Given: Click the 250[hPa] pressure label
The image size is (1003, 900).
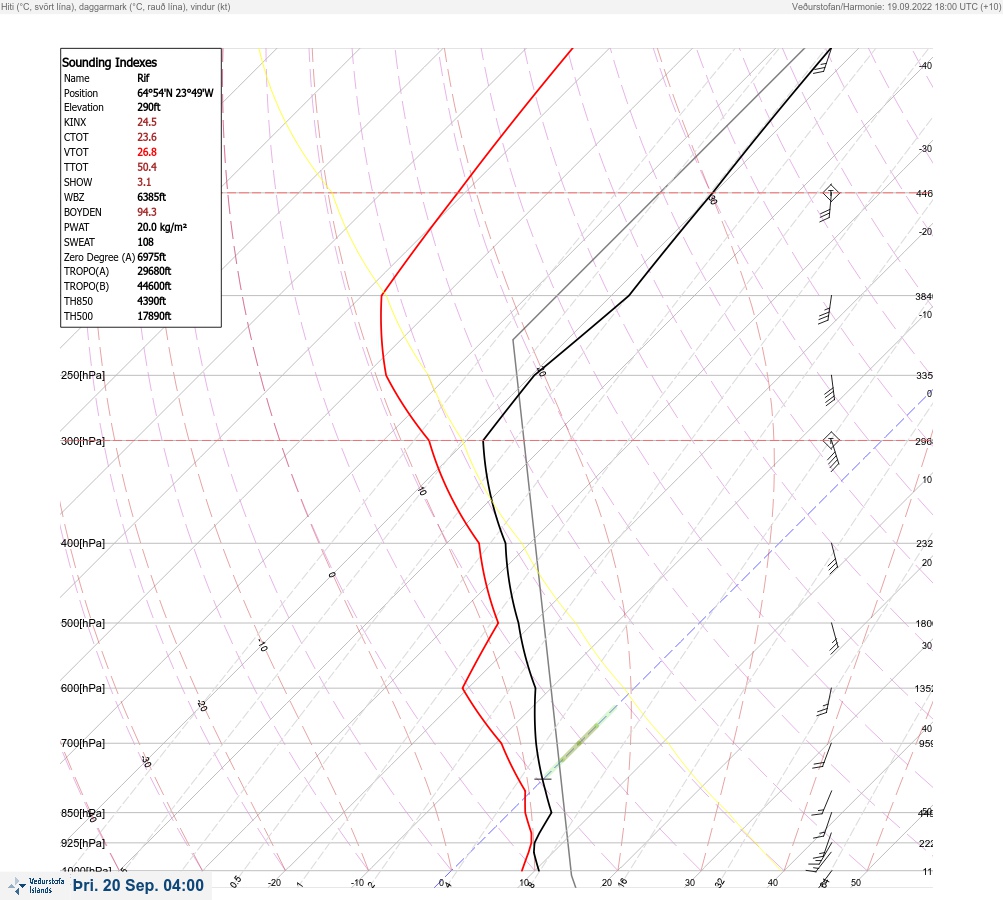Looking at the screenshot, I should 83,375.
